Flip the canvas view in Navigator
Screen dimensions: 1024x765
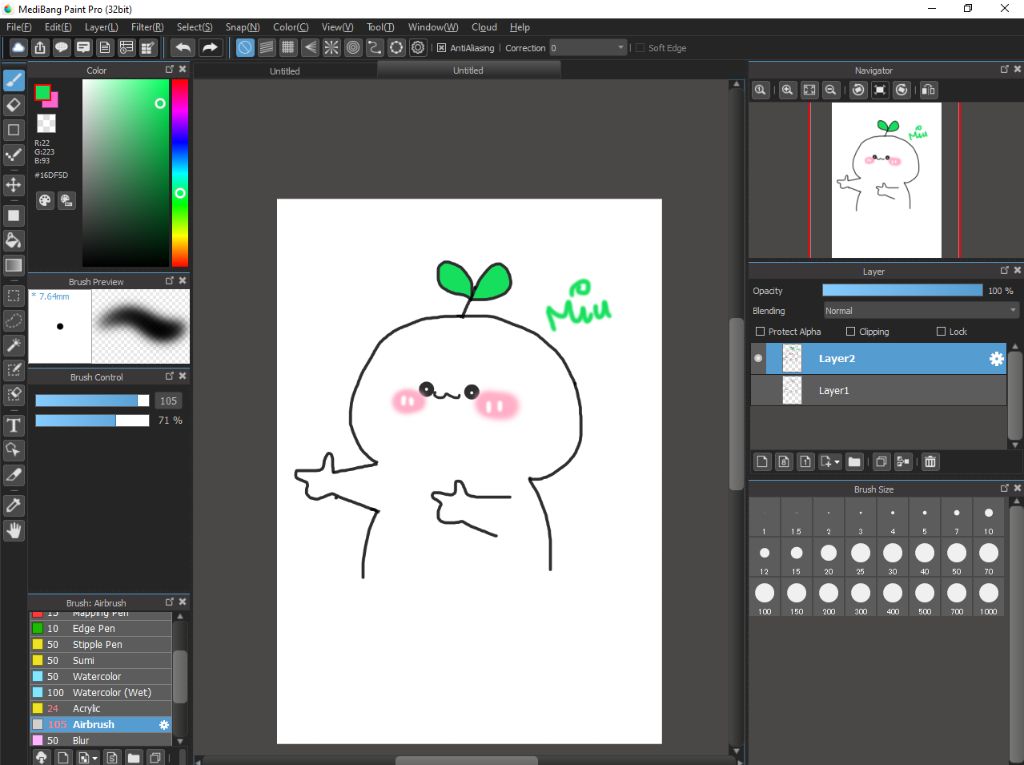[928, 90]
